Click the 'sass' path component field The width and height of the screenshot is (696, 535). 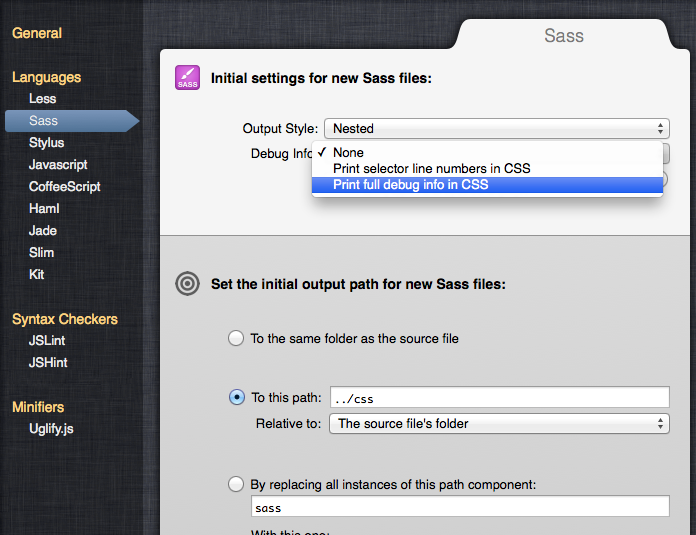pos(458,507)
